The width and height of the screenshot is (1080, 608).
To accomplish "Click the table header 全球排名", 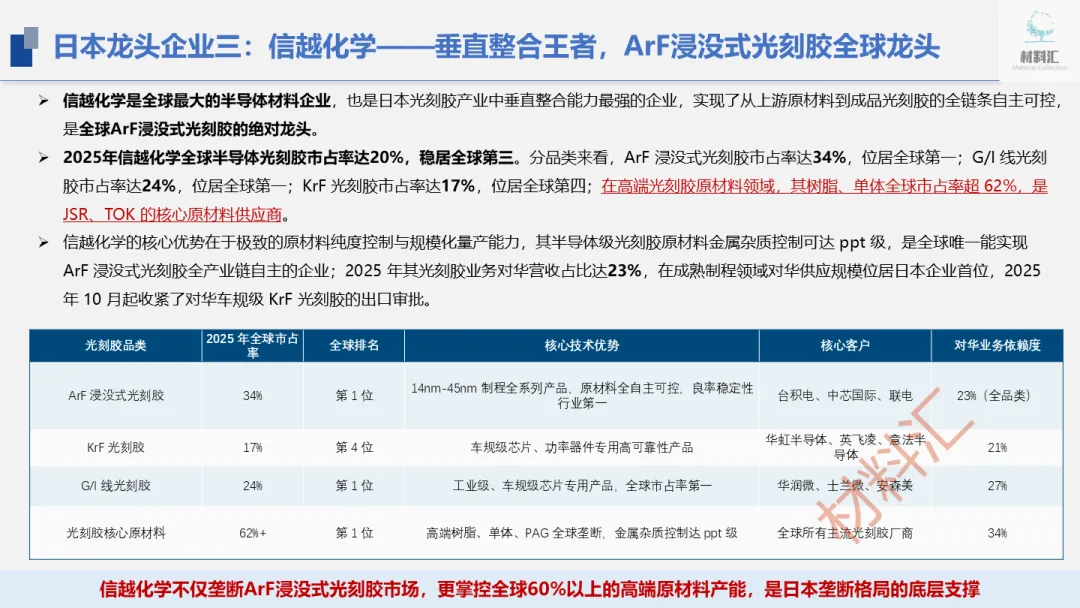I will coord(354,345).
